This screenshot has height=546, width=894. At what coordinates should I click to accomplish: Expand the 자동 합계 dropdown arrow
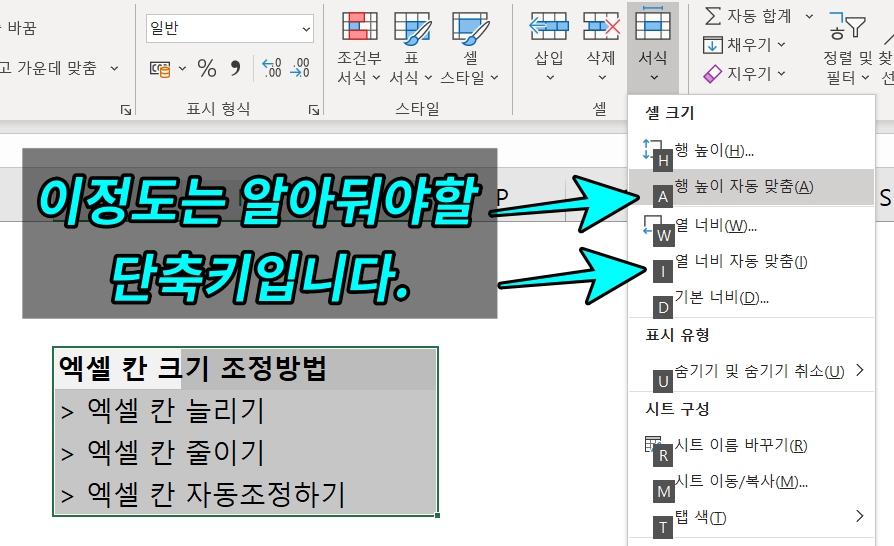pyautogui.click(x=809, y=17)
